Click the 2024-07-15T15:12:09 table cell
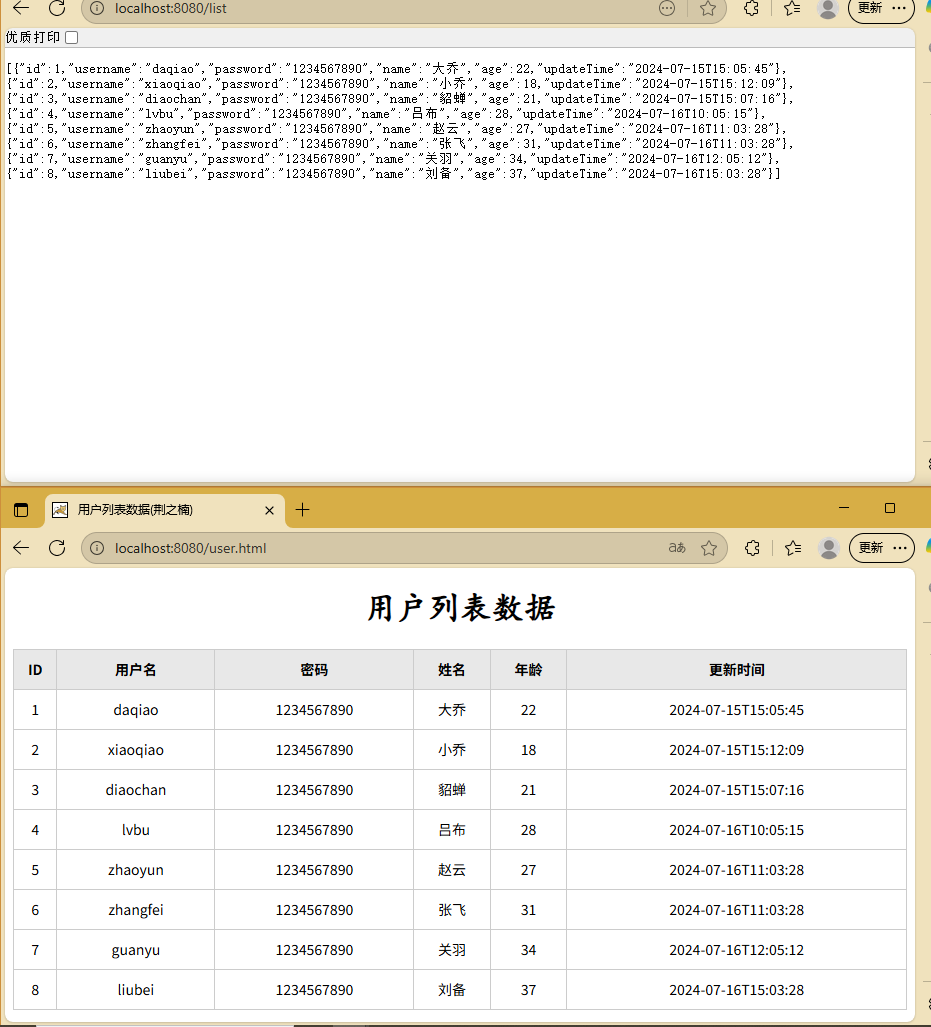Viewport: 931px width, 1027px height. click(x=736, y=750)
